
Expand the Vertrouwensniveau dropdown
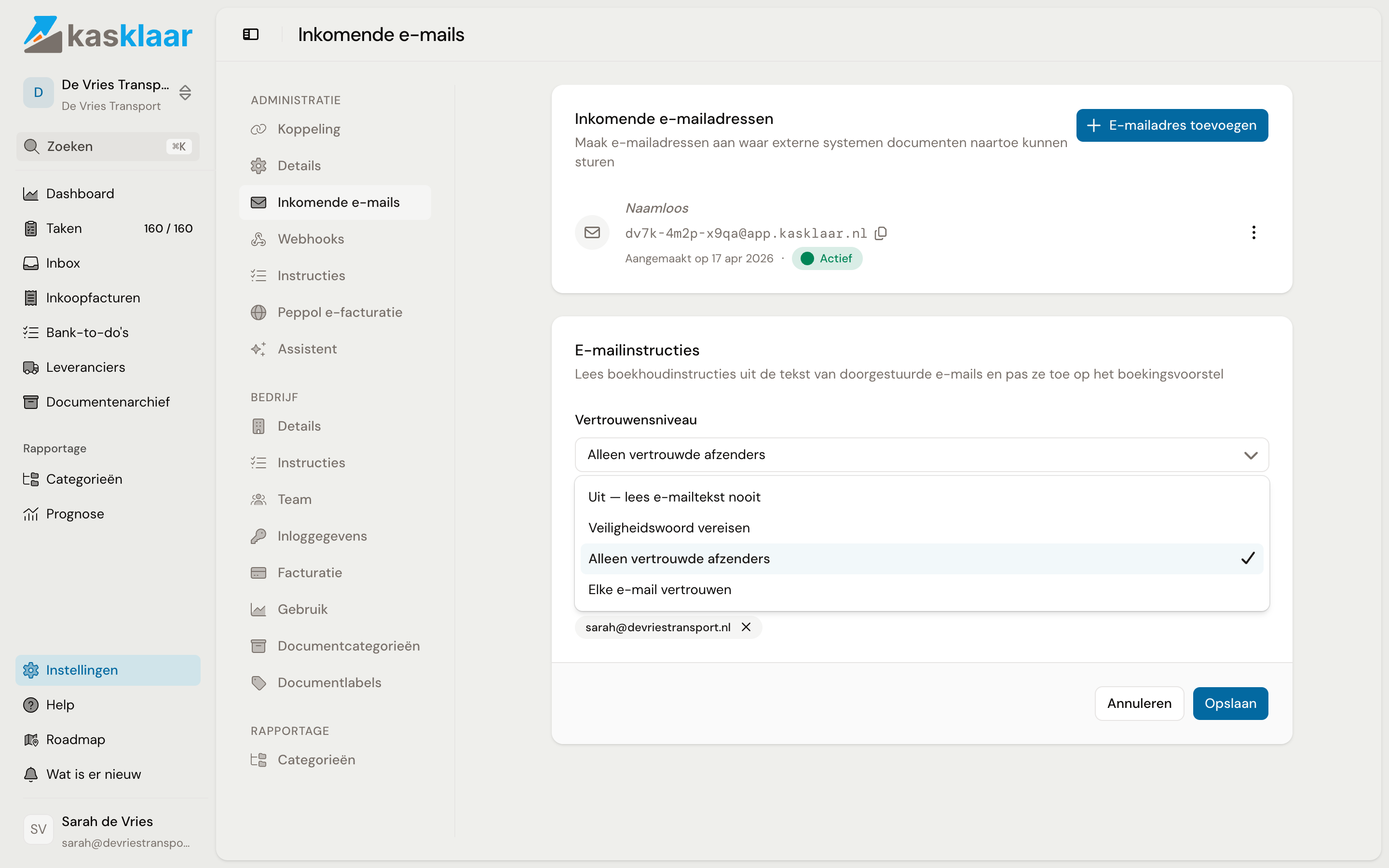tap(922, 455)
